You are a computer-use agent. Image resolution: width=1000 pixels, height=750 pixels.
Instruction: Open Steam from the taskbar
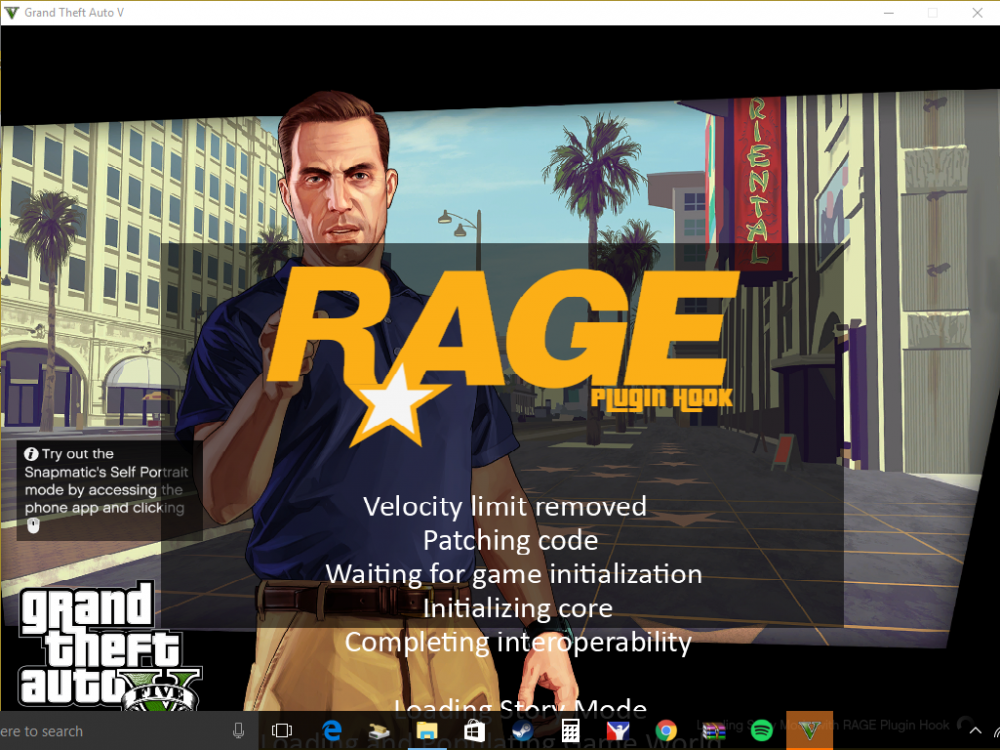[522, 731]
